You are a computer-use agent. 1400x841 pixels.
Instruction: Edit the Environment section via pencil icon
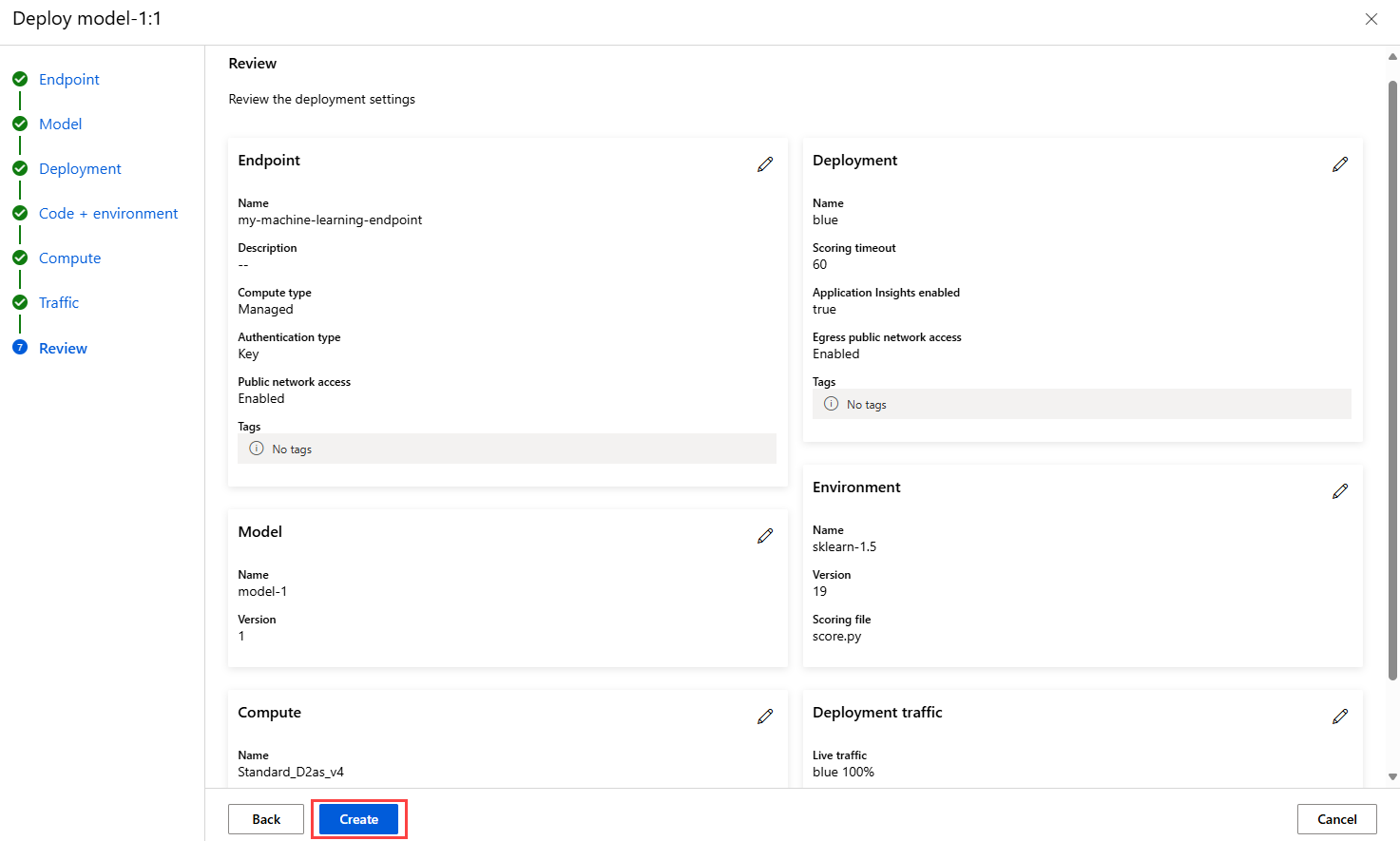coord(1340,491)
